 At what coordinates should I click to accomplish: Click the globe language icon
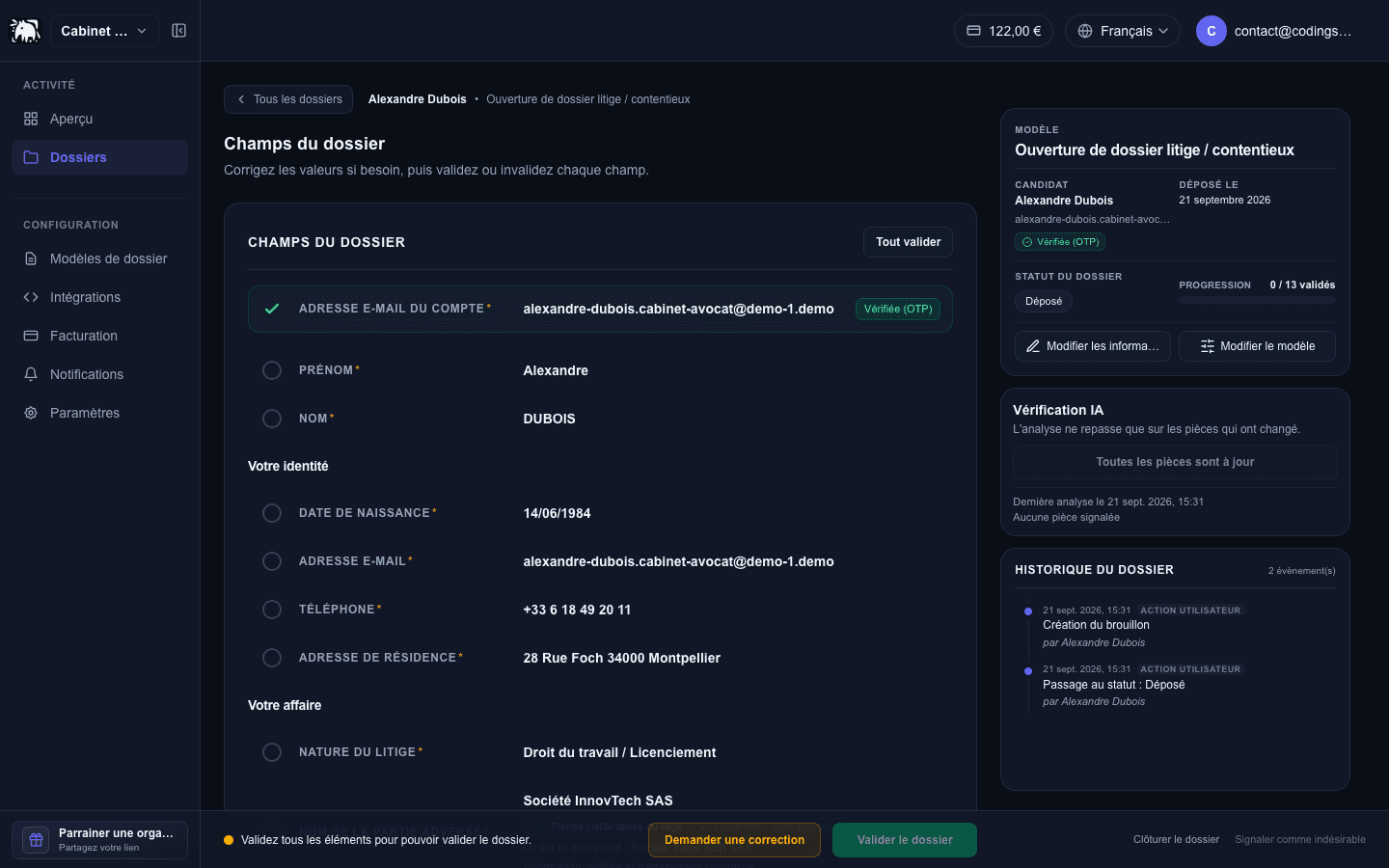pos(1085,31)
